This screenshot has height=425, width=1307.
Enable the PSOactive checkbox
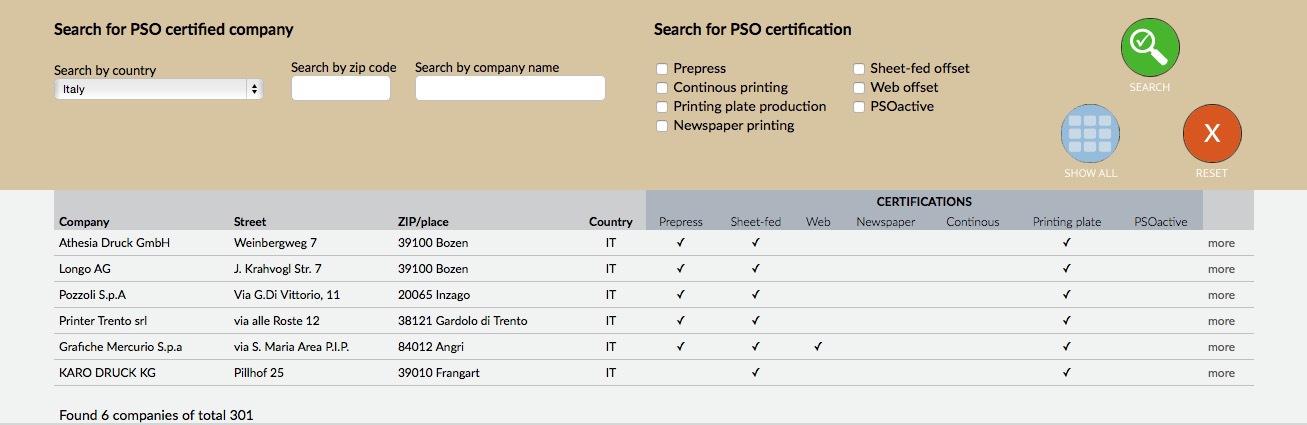[859, 107]
